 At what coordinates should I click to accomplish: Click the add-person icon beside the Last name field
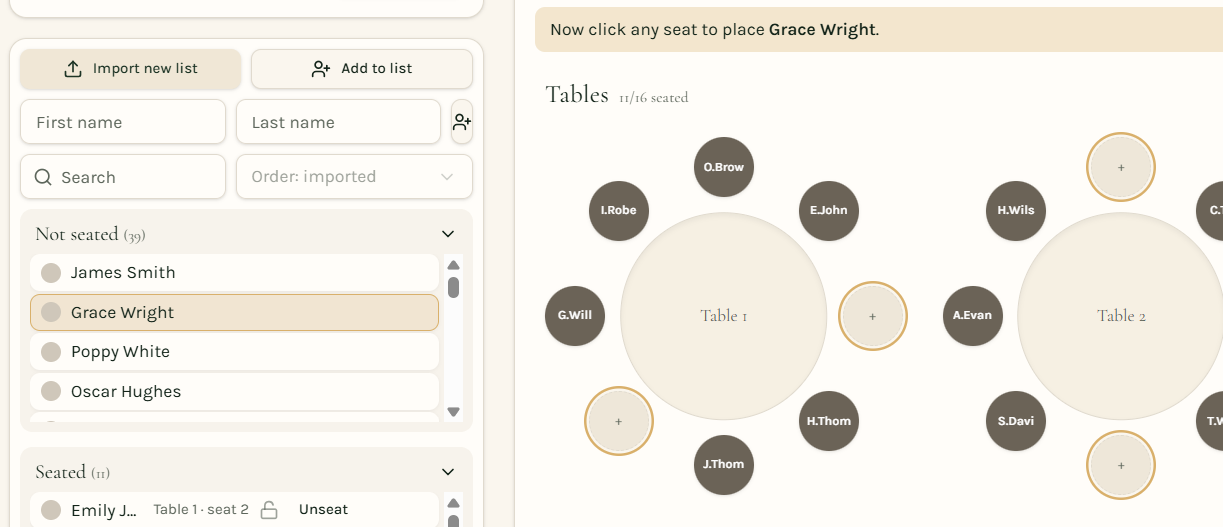pos(462,122)
